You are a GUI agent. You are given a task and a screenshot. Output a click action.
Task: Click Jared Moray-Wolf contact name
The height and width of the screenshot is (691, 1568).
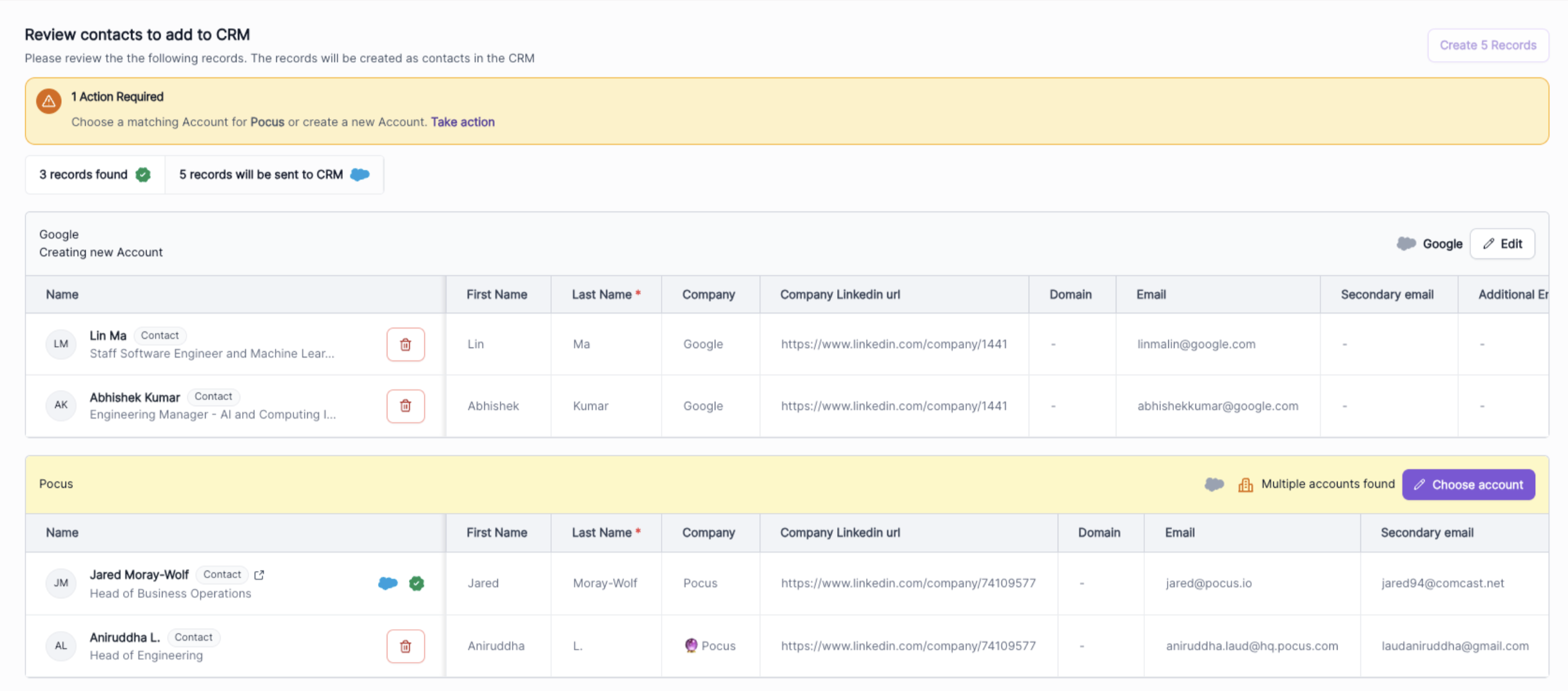click(139, 575)
